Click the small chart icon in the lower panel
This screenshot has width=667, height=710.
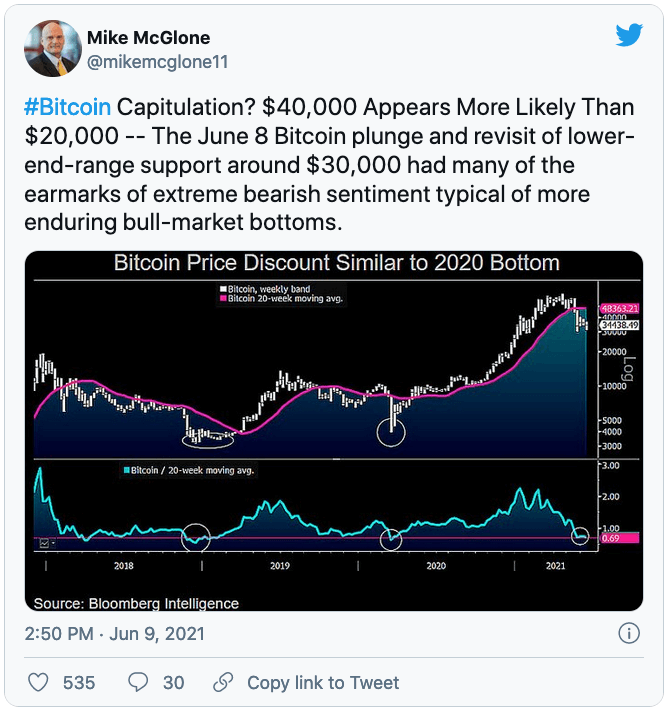(x=44, y=542)
